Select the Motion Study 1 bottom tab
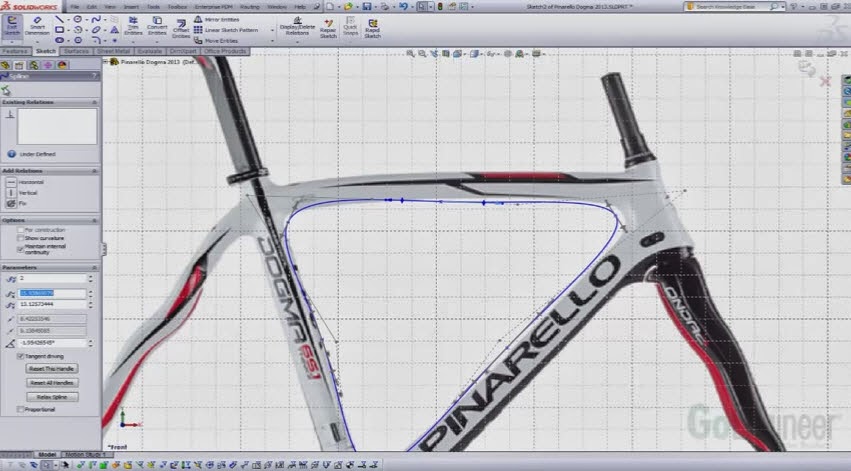The width and height of the screenshot is (851, 471). tap(86, 455)
